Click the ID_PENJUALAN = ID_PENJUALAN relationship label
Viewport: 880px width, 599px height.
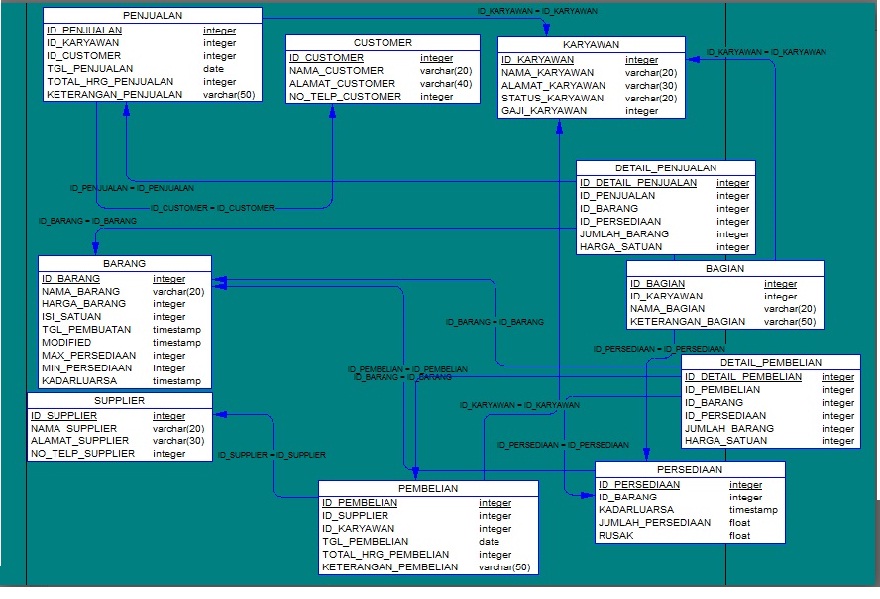130,187
